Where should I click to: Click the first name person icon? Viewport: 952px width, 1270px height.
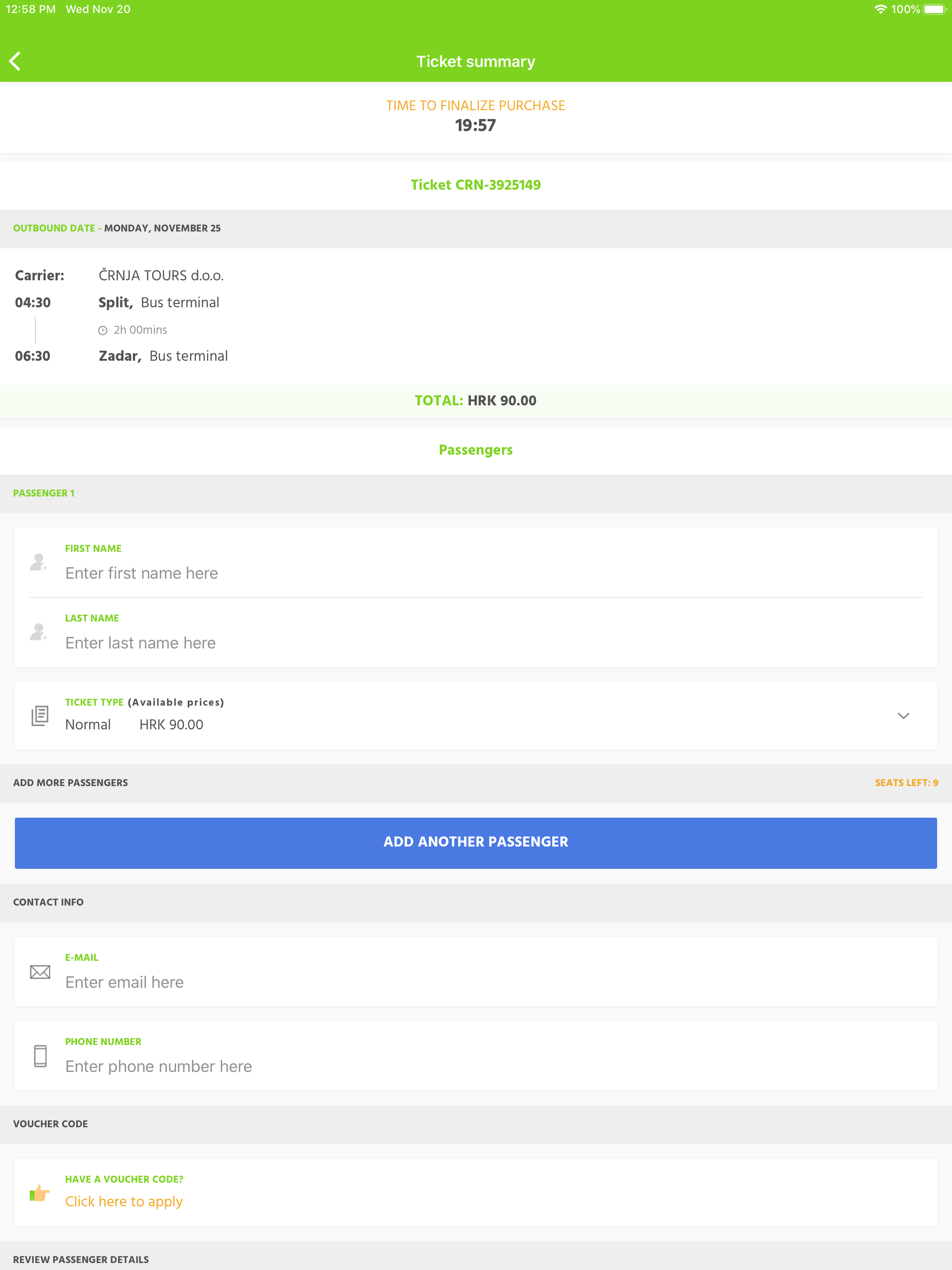tap(39, 562)
